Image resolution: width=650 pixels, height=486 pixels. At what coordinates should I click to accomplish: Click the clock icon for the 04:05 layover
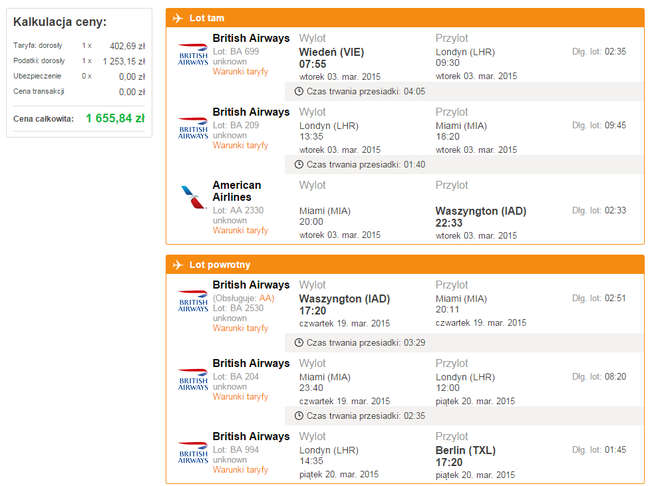click(x=298, y=91)
